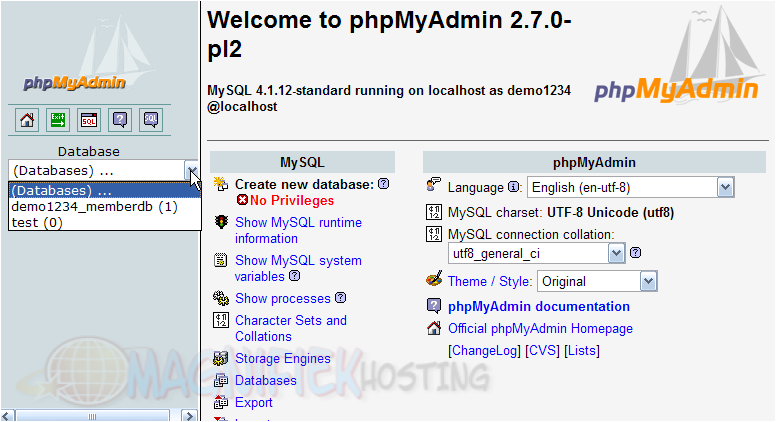Click the Character Sets and Collations icon
Image resolution: width=776 pixels, height=422 pixels.
point(221,320)
